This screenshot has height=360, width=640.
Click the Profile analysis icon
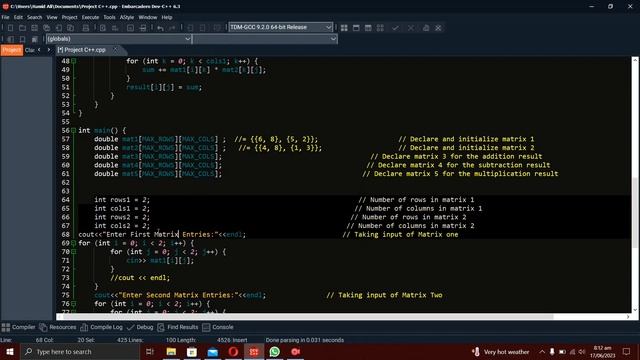click(426, 28)
